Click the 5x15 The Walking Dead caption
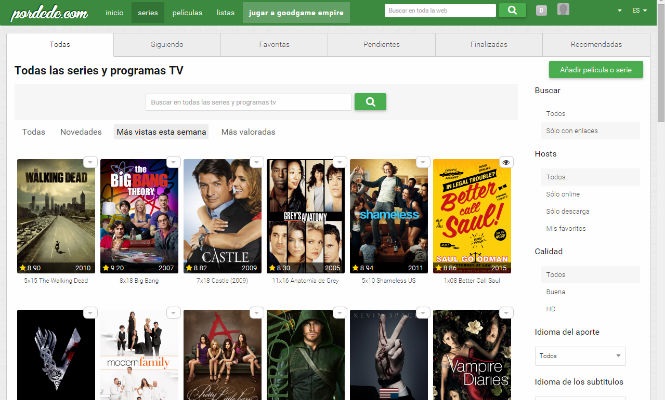Screen dimensions: 665x400 click(x=56, y=280)
